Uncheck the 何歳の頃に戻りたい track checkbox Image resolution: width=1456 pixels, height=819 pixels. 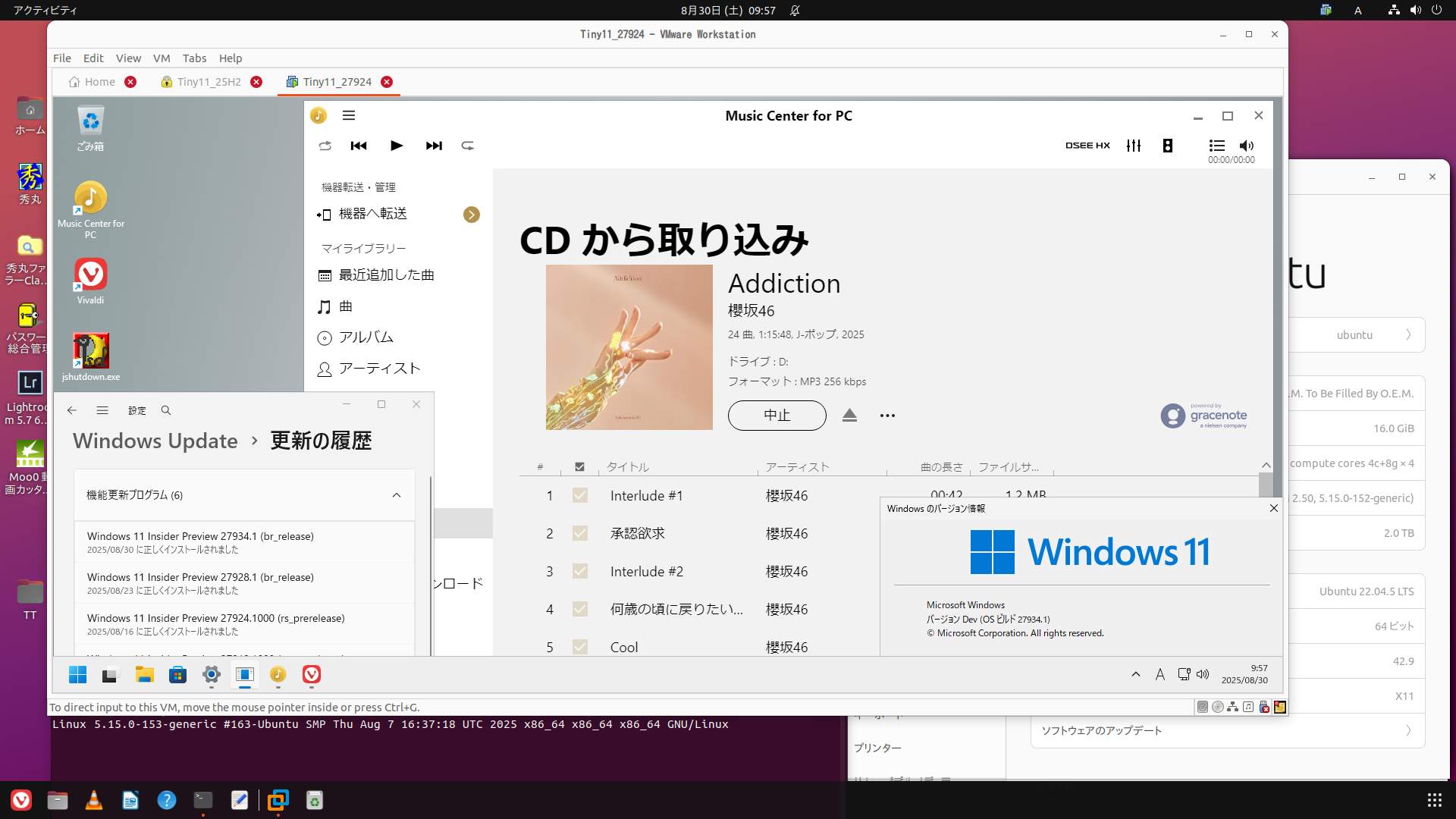tap(580, 609)
